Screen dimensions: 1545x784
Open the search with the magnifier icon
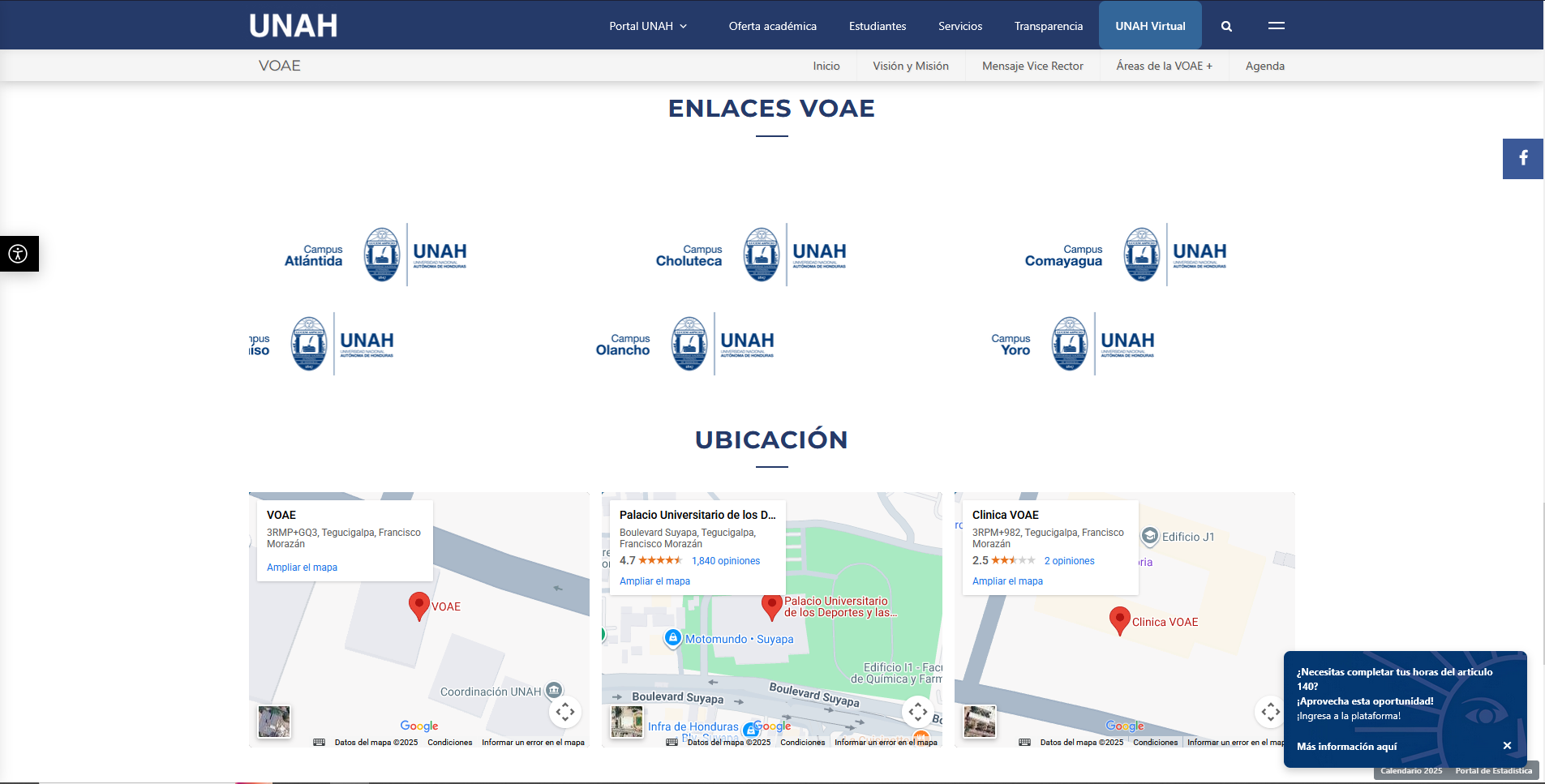pos(1226,25)
